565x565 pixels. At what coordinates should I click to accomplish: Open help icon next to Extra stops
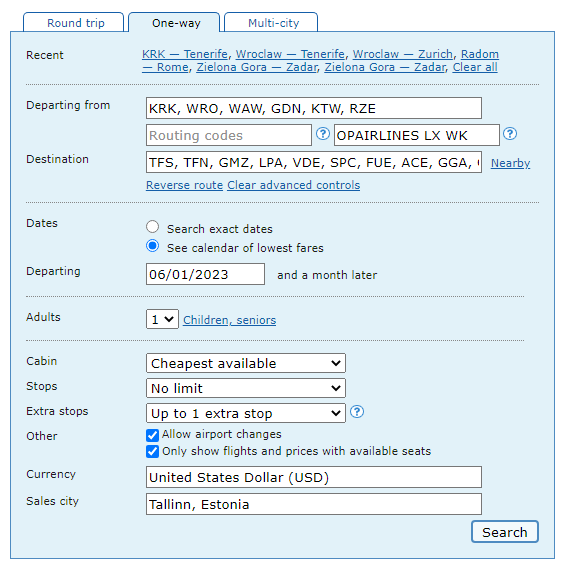coord(357,411)
